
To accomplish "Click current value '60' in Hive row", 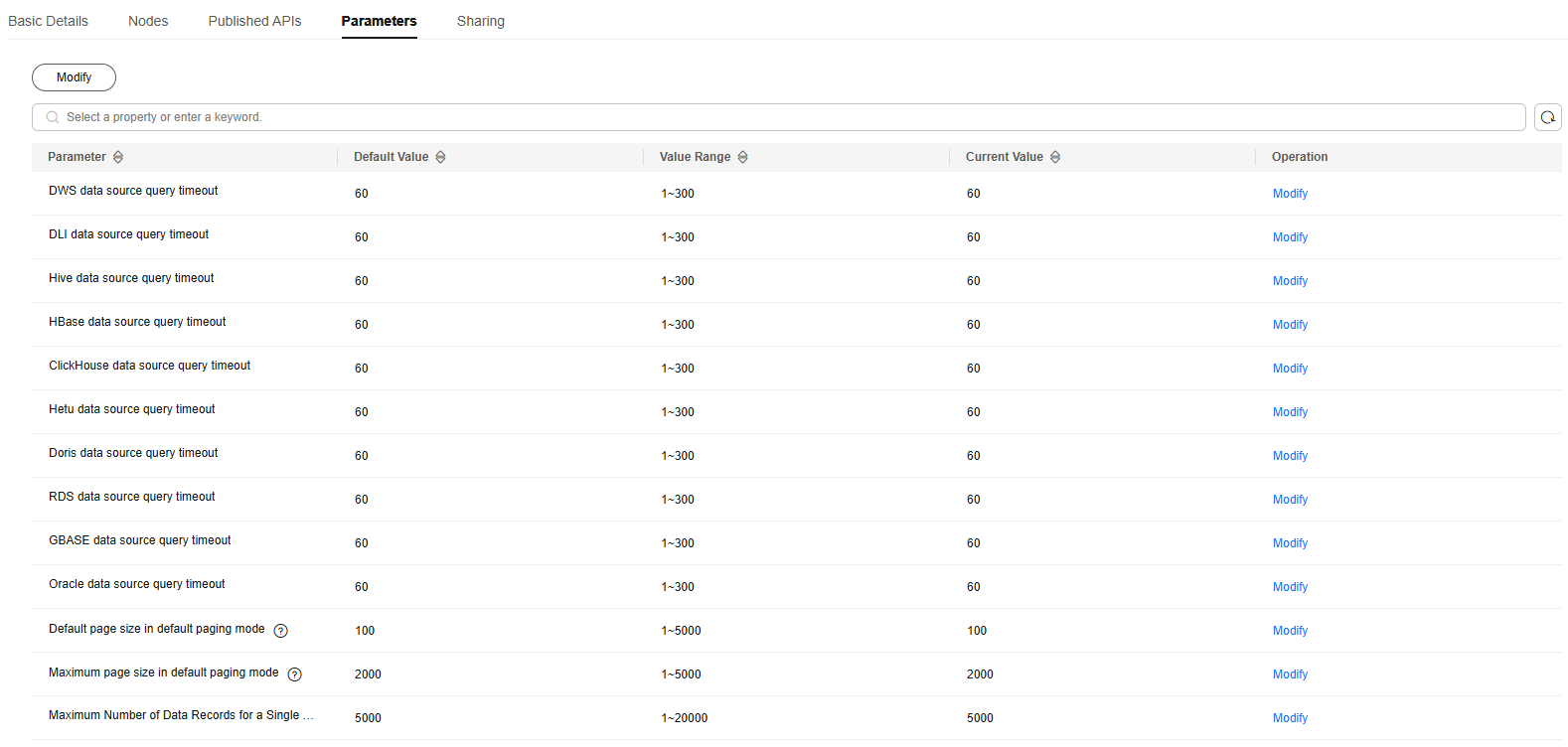I will [x=974, y=281].
